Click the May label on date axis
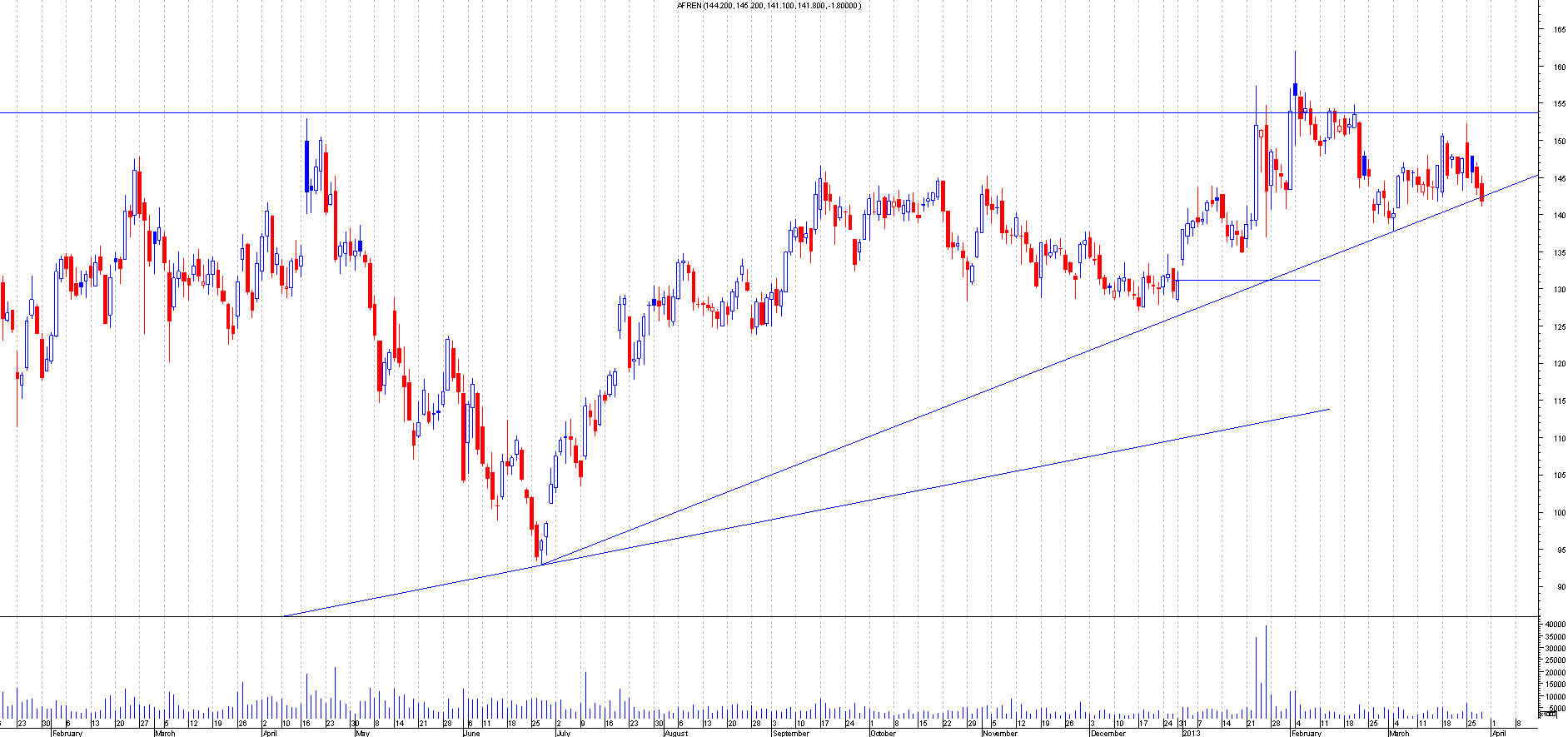The width and height of the screenshot is (1568, 737). pyautogui.click(x=361, y=734)
